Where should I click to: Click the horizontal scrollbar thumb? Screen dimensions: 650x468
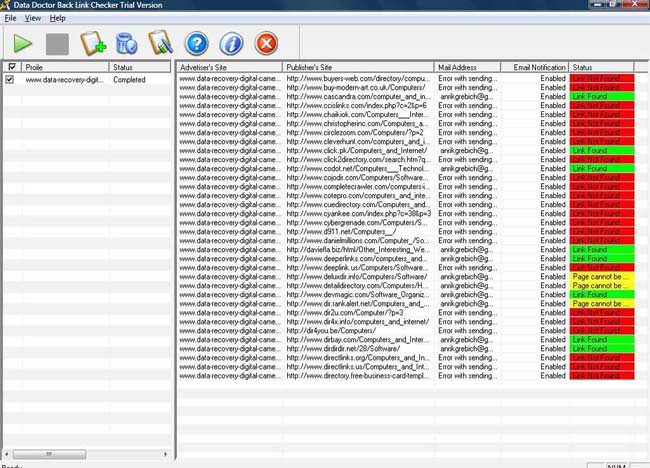(x=49, y=454)
